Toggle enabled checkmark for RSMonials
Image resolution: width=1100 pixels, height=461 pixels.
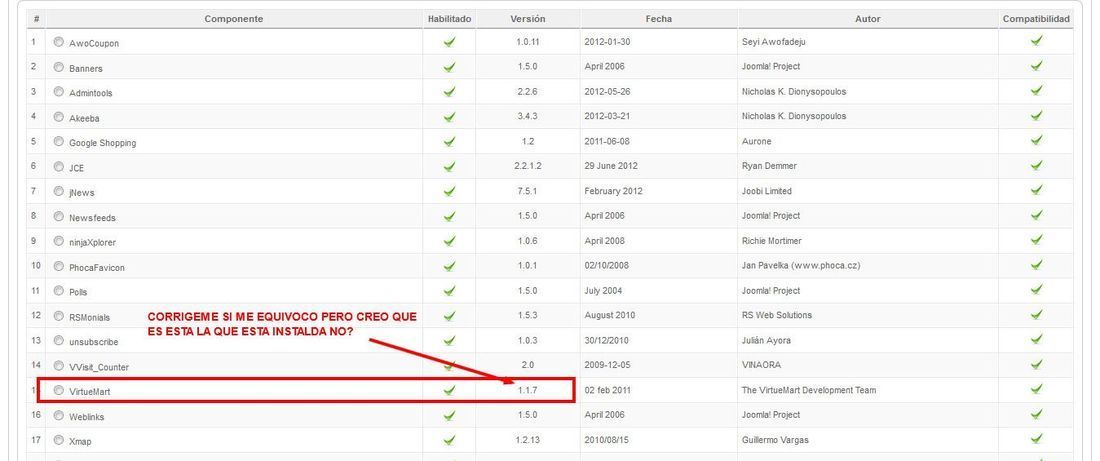(x=450, y=316)
